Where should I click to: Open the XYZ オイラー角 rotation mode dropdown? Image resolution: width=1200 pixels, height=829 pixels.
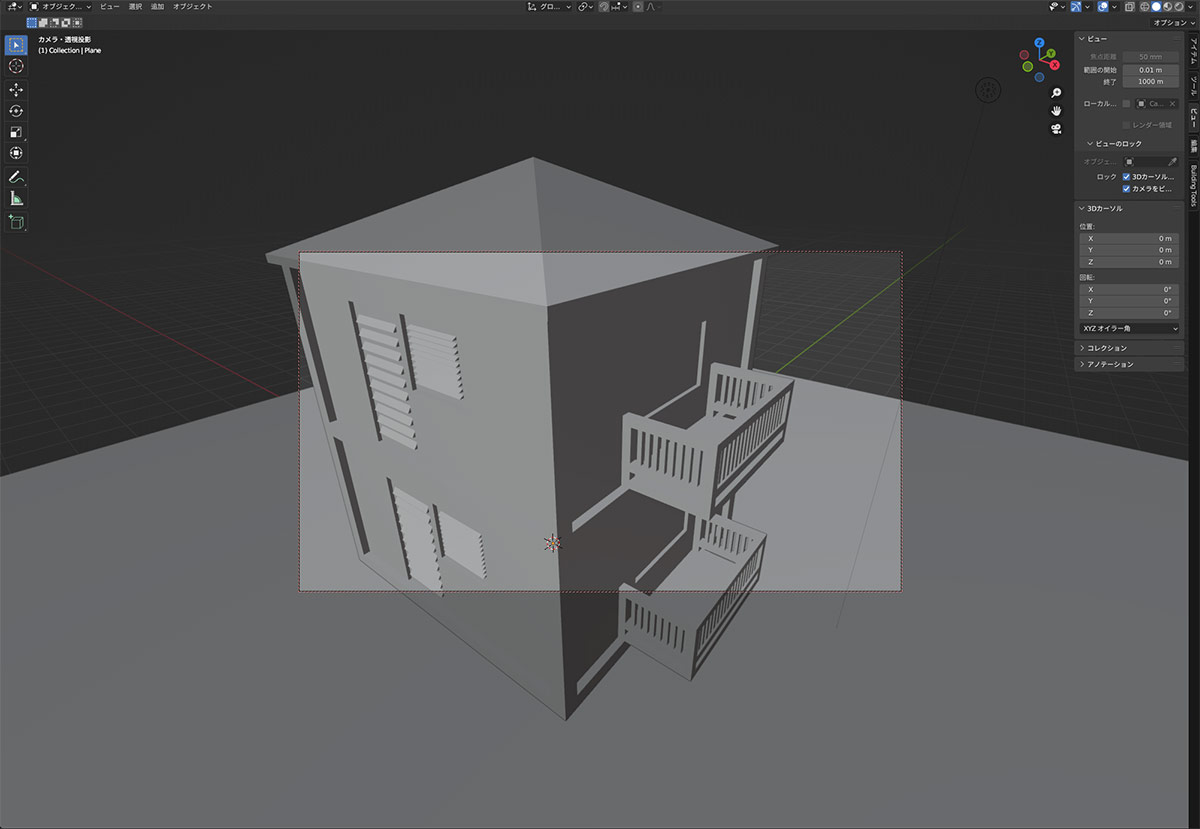click(x=1130, y=328)
